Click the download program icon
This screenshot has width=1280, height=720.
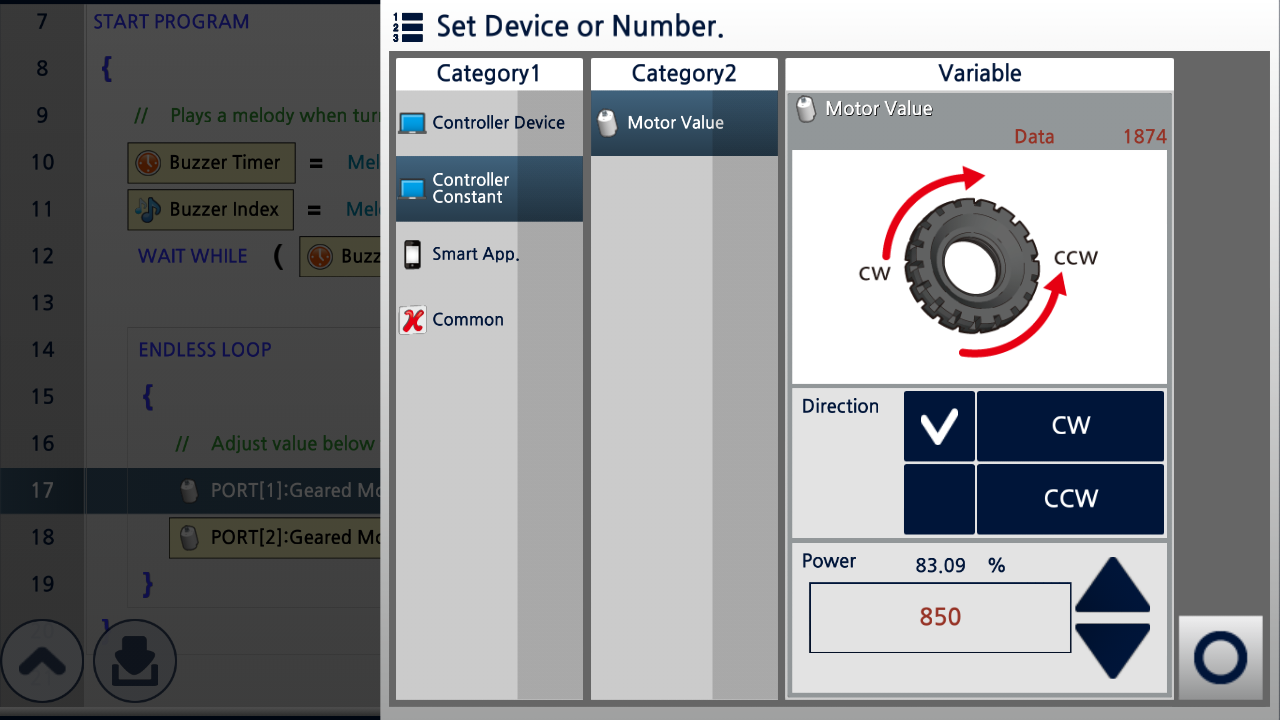pyautogui.click(x=135, y=661)
